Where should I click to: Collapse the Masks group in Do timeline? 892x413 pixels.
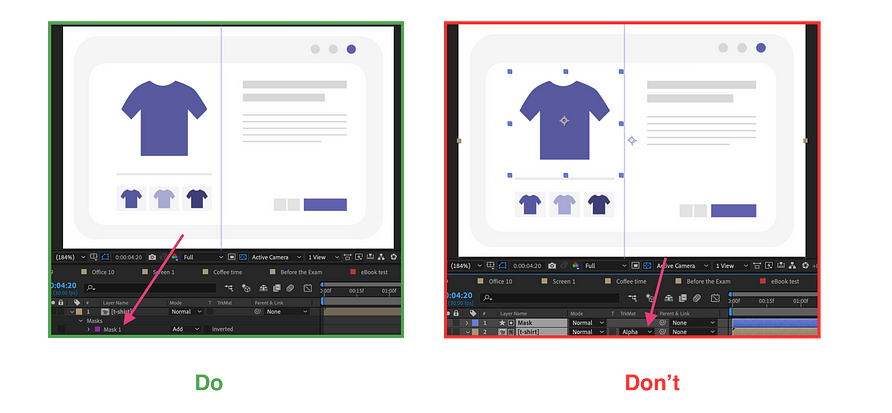point(81,321)
